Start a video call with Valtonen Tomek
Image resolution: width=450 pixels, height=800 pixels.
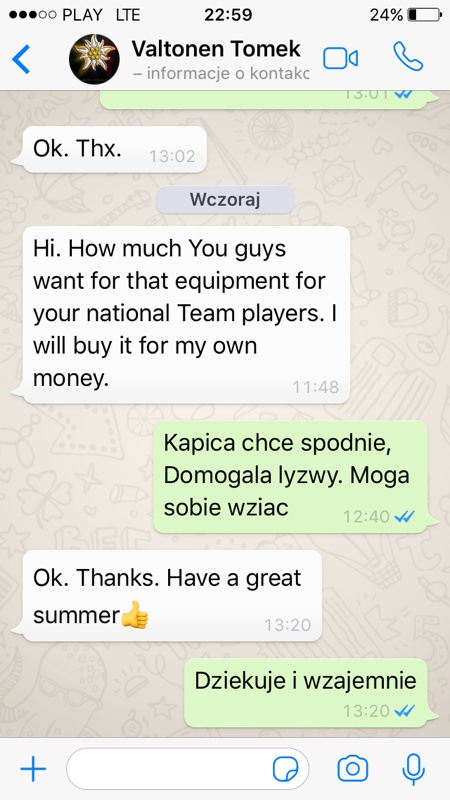pyautogui.click(x=340, y=59)
